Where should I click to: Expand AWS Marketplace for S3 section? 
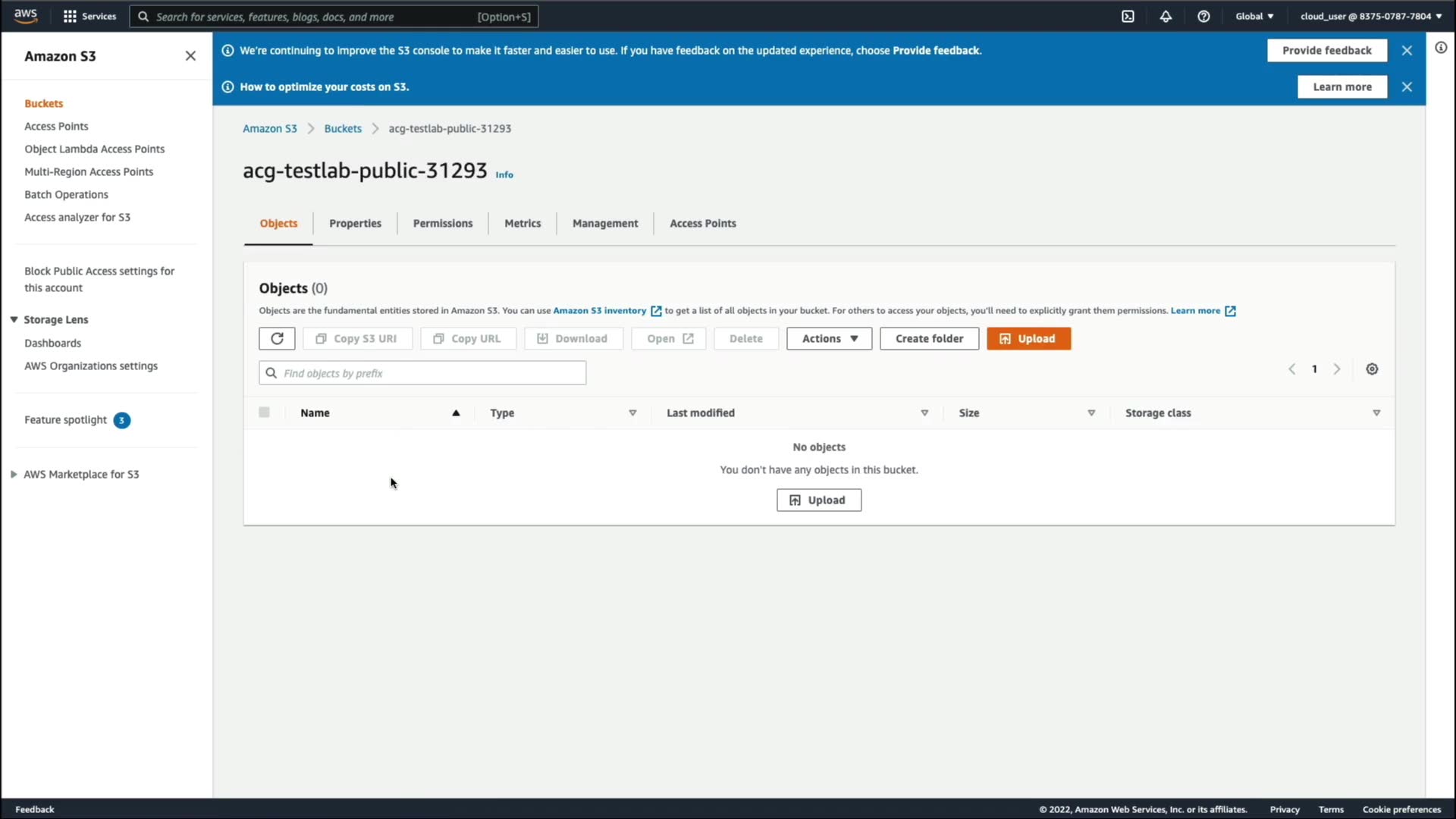pyautogui.click(x=14, y=474)
